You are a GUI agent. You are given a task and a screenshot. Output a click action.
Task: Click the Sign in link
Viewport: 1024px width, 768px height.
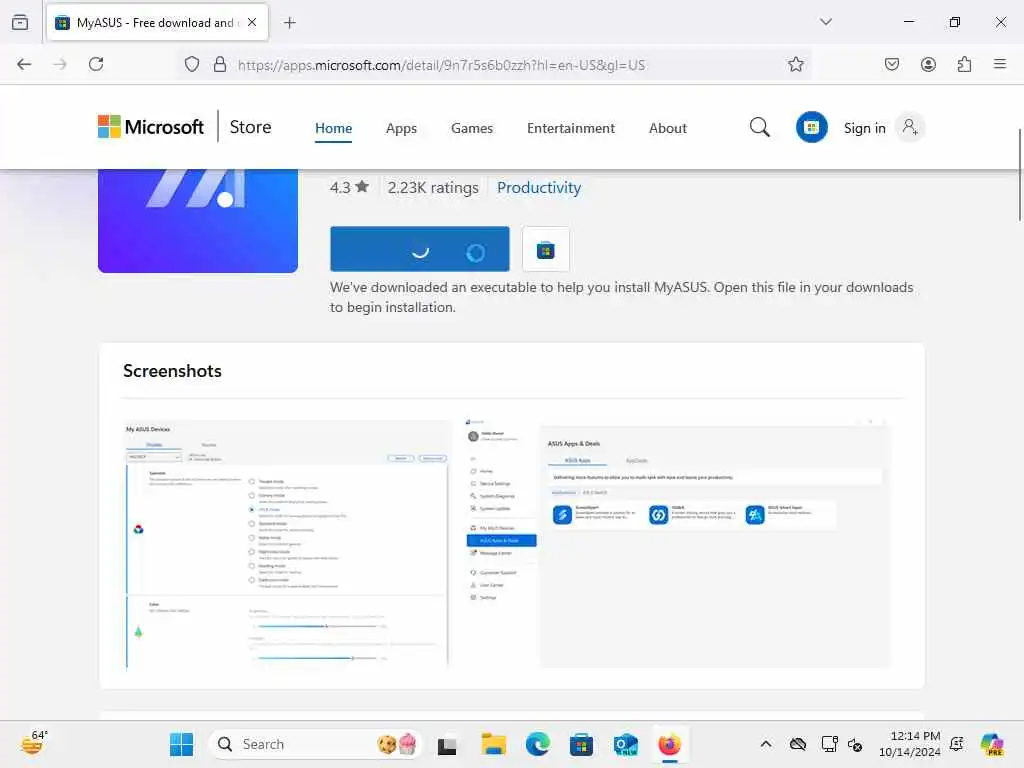(x=865, y=128)
